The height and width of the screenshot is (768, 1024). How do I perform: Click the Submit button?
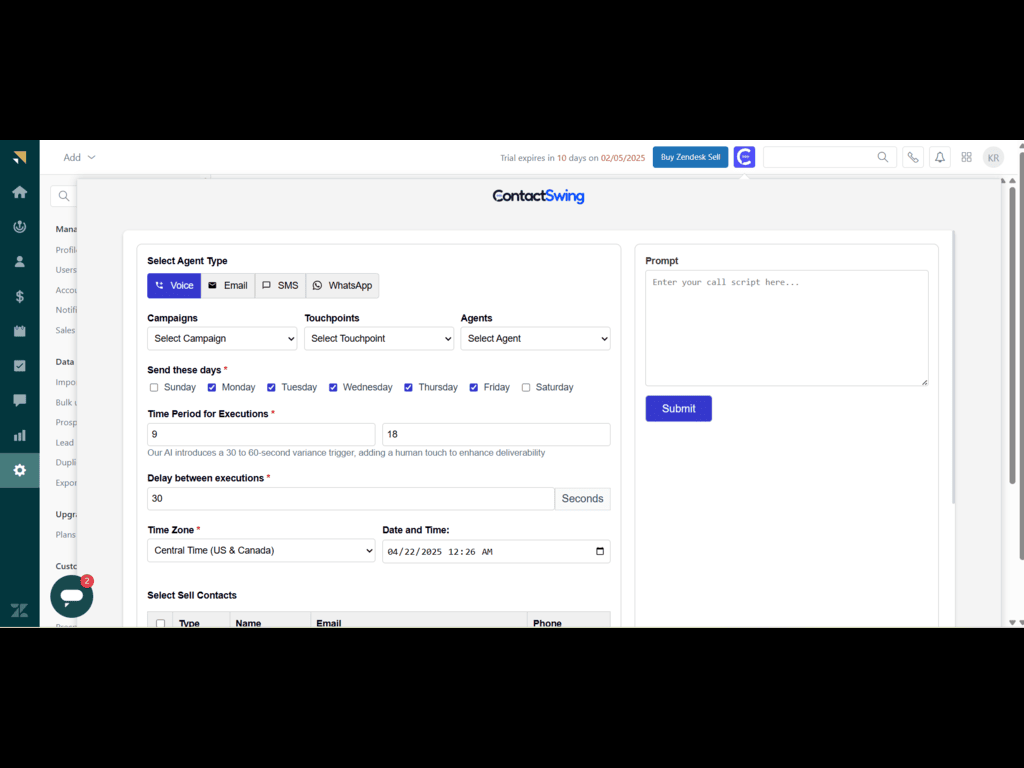click(x=678, y=408)
